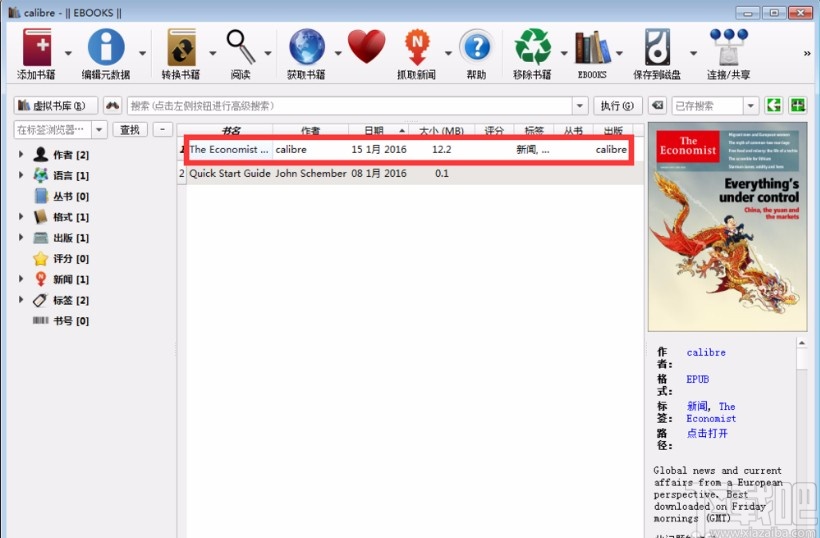Open the Edit metadata icon
The image size is (820, 538).
pos(106,48)
